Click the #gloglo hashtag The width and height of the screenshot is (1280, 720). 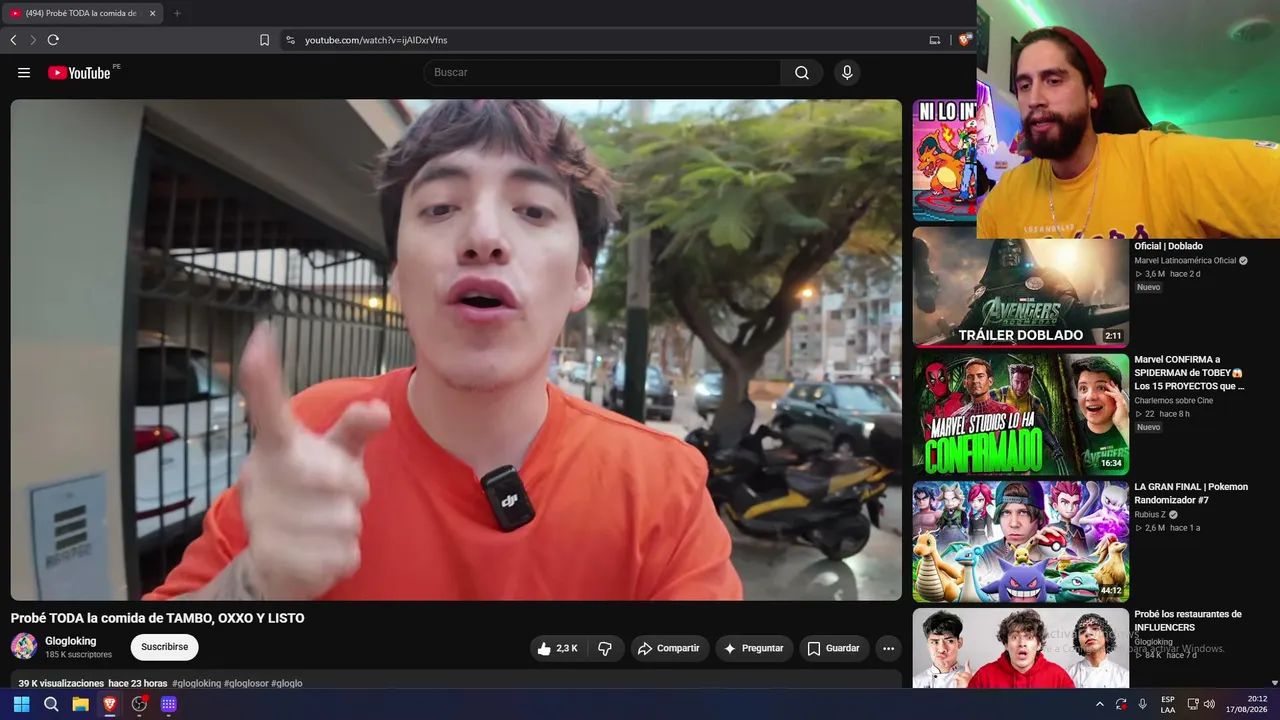(x=287, y=683)
